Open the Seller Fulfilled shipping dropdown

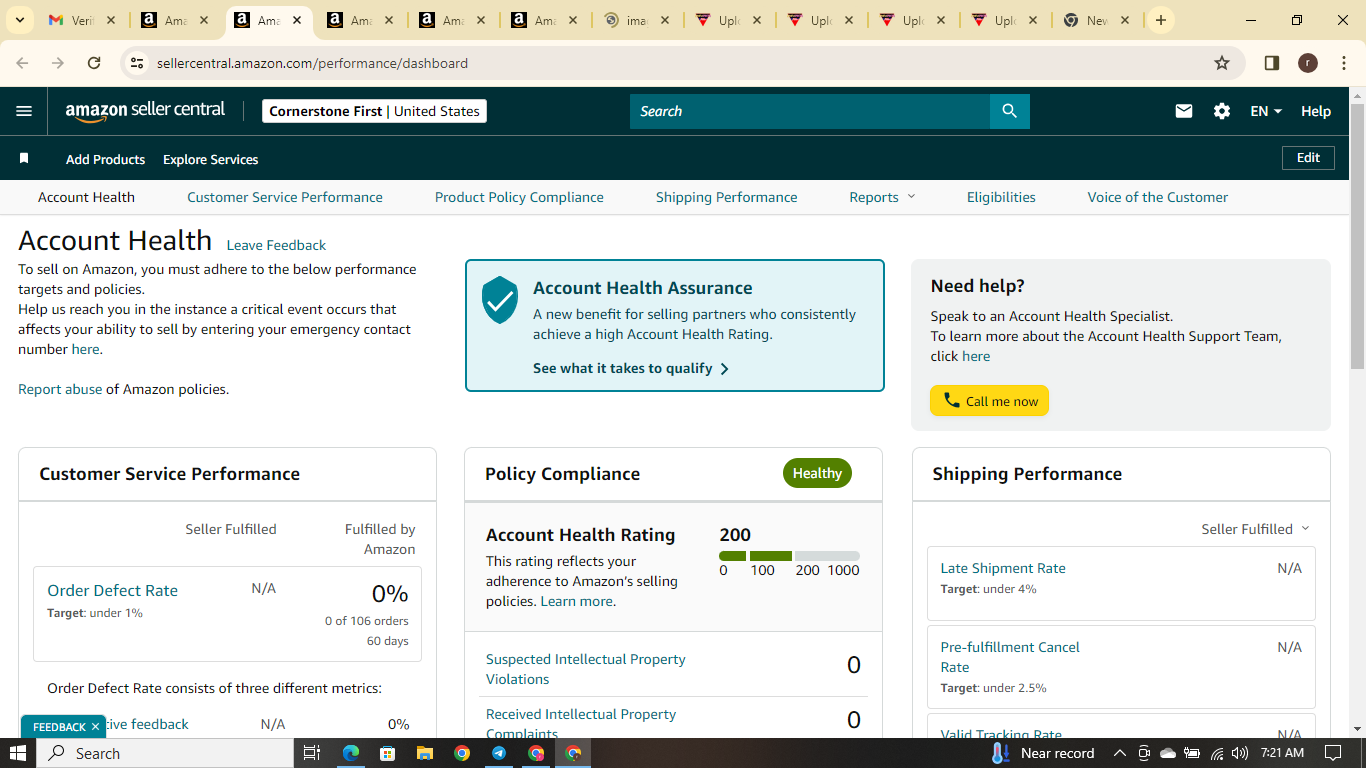tap(1255, 529)
